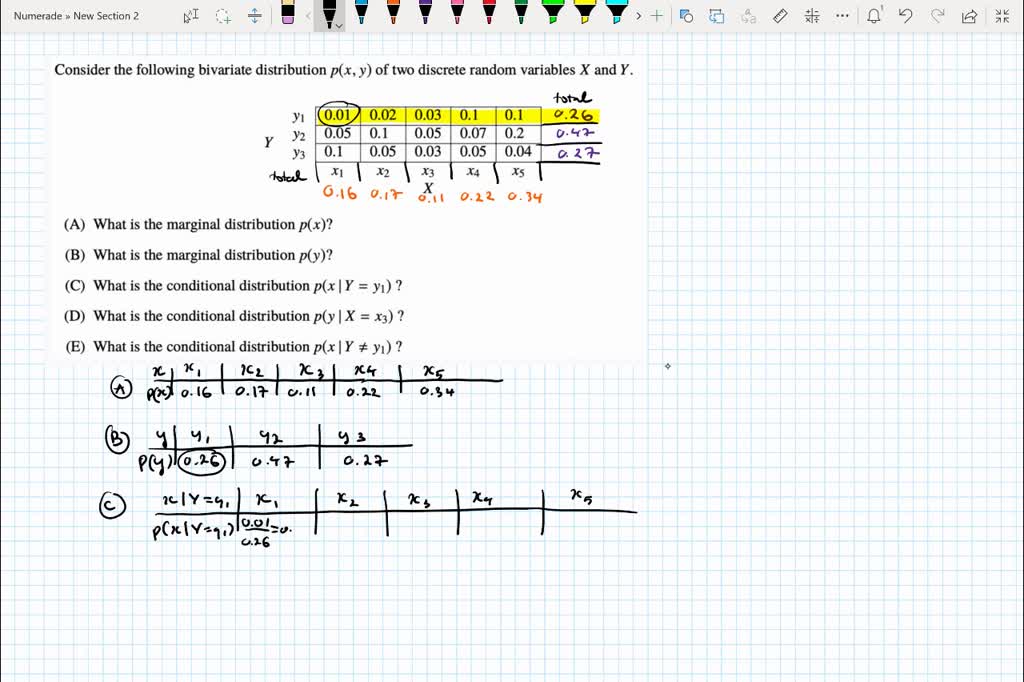This screenshot has width=1024, height=682.
Task: Open the Ink to Shape tool
Action: click(686, 15)
